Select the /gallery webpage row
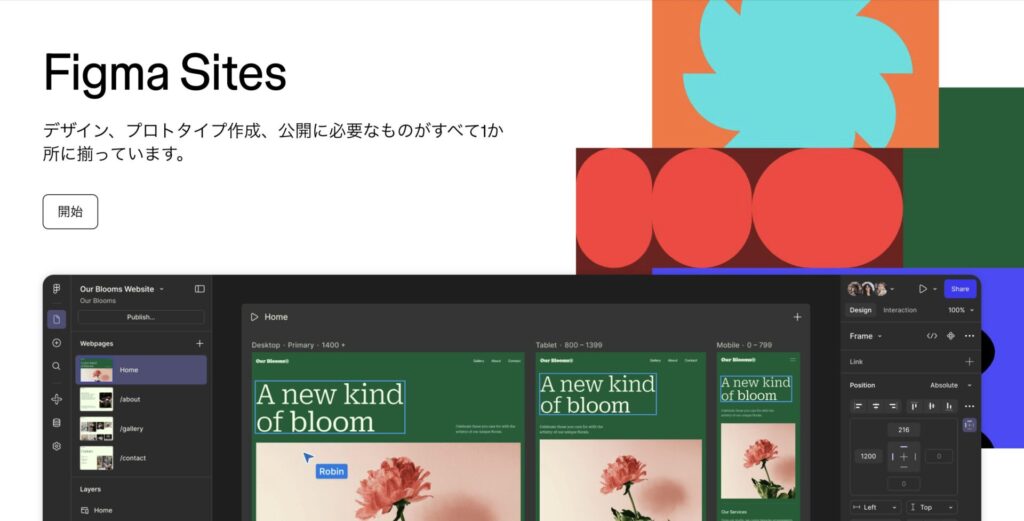 click(141, 428)
